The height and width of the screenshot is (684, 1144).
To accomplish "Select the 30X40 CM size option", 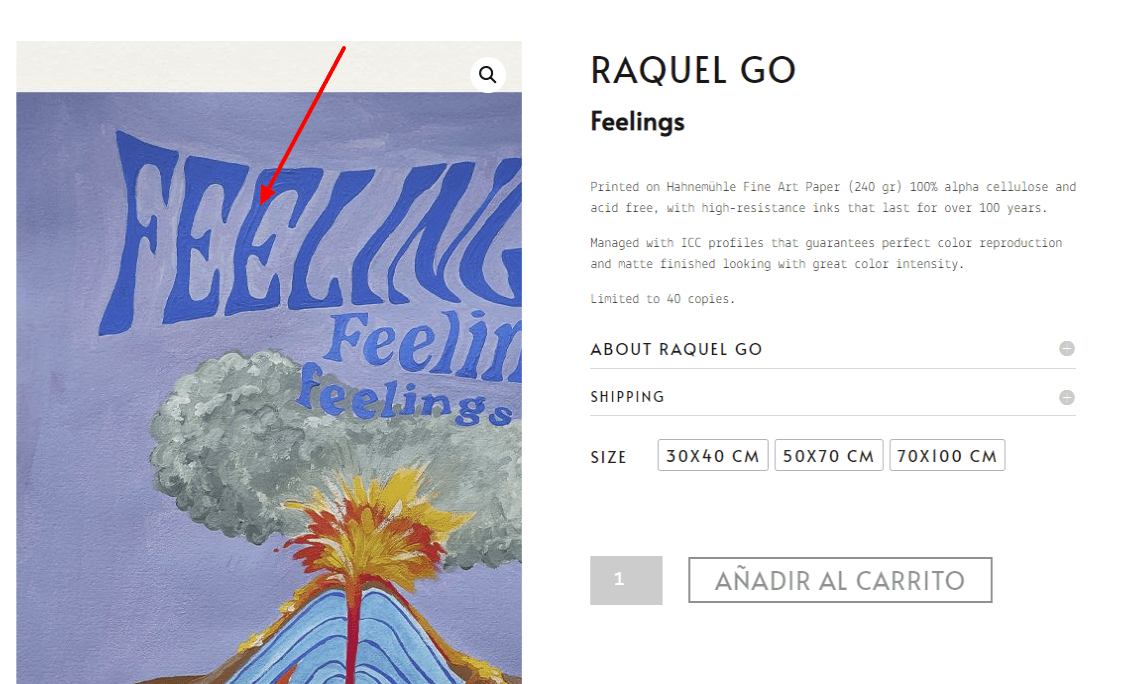I will click(713, 456).
